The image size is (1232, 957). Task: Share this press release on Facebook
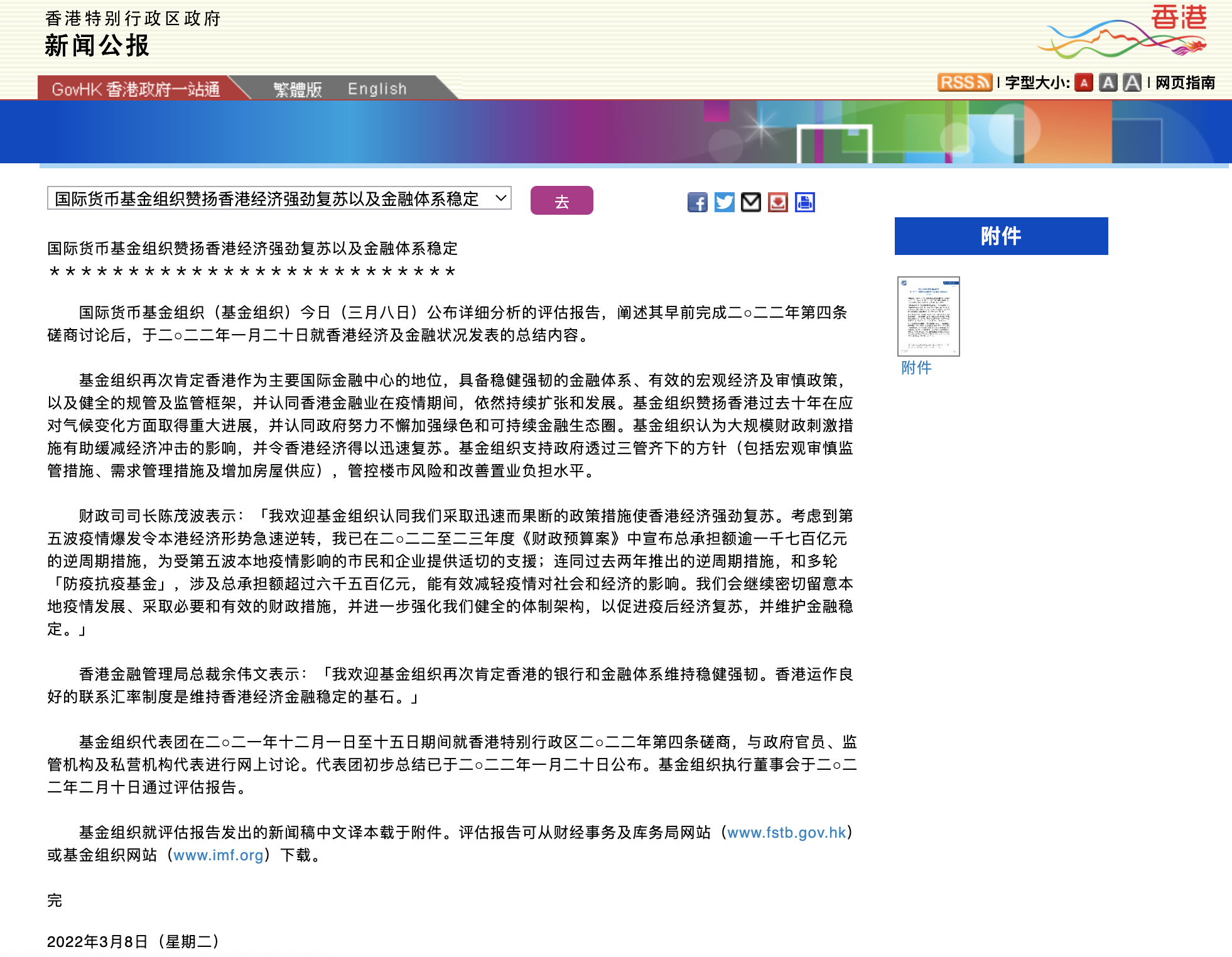tap(697, 202)
